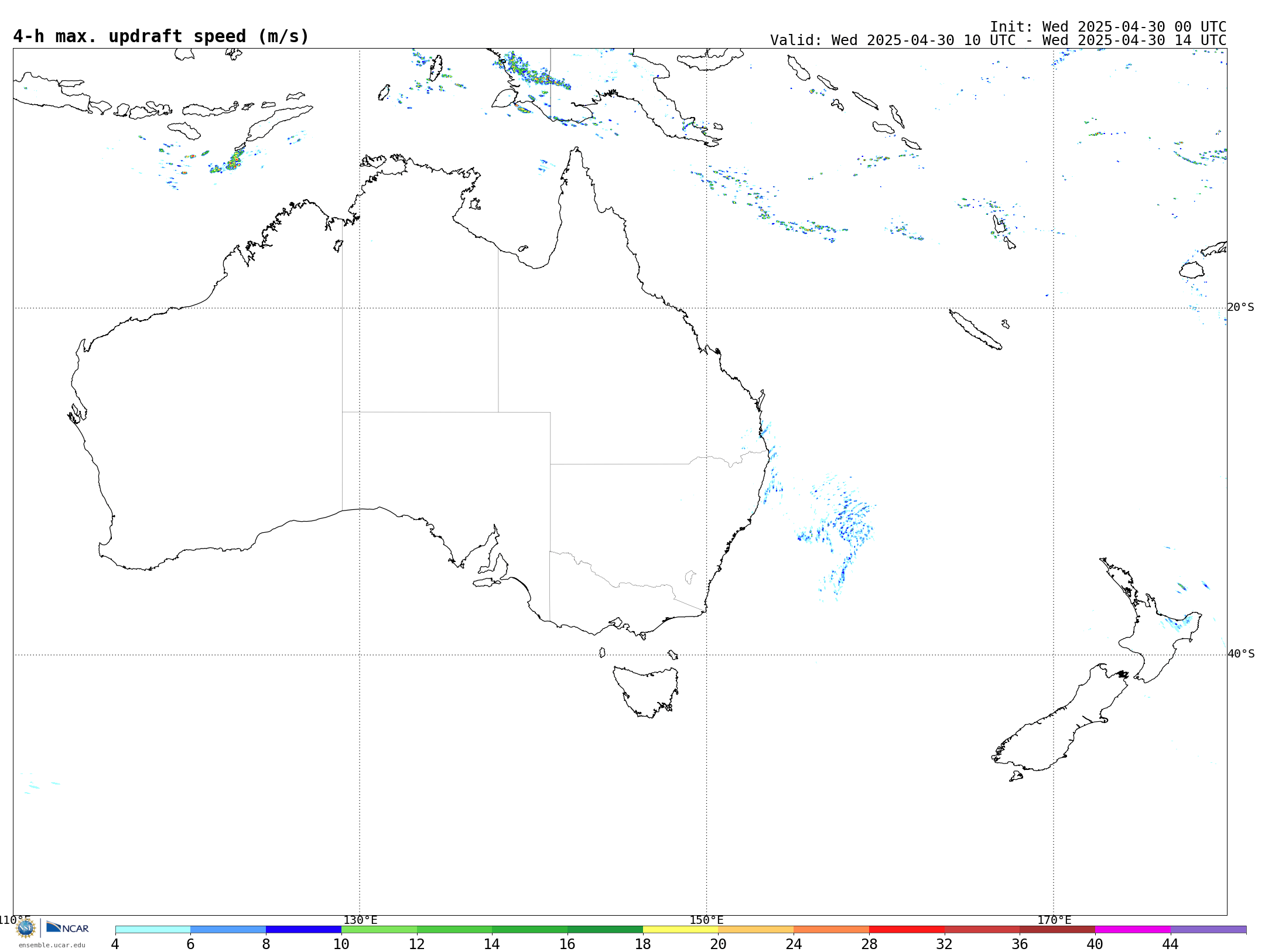This screenshot has height=952, width=1265.
Task: Click the colorbar tick label 18
Action: tap(643, 944)
